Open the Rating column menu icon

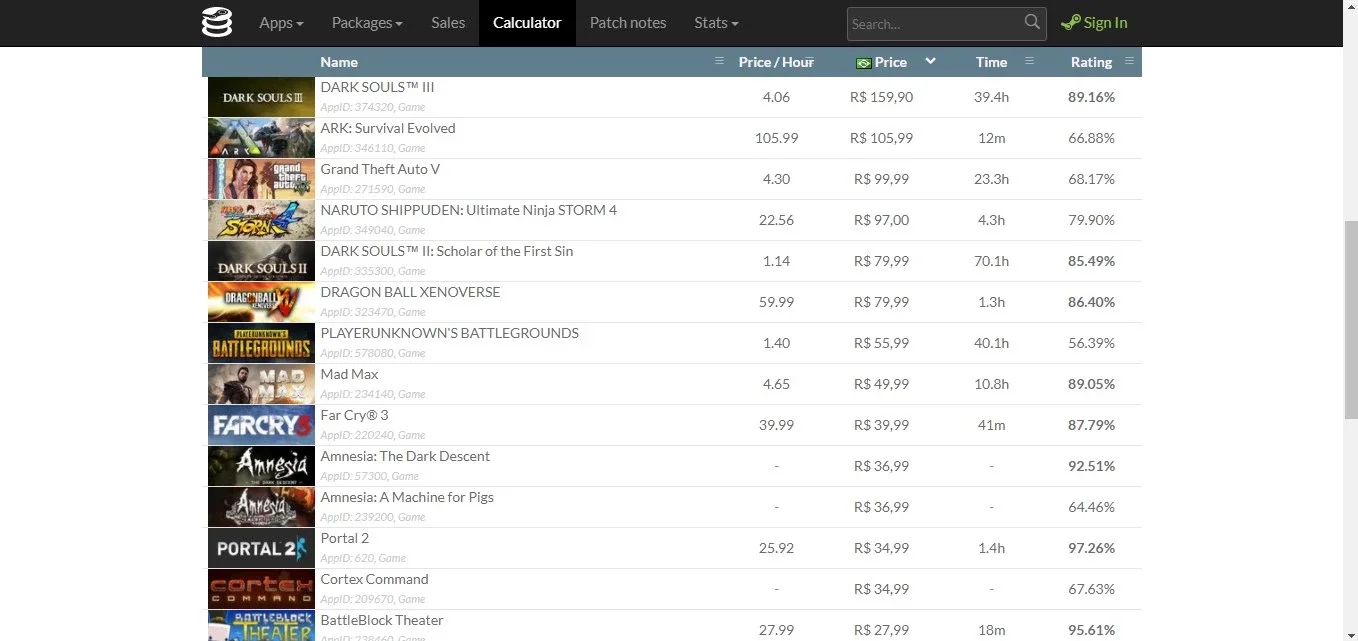click(1129, 61)
